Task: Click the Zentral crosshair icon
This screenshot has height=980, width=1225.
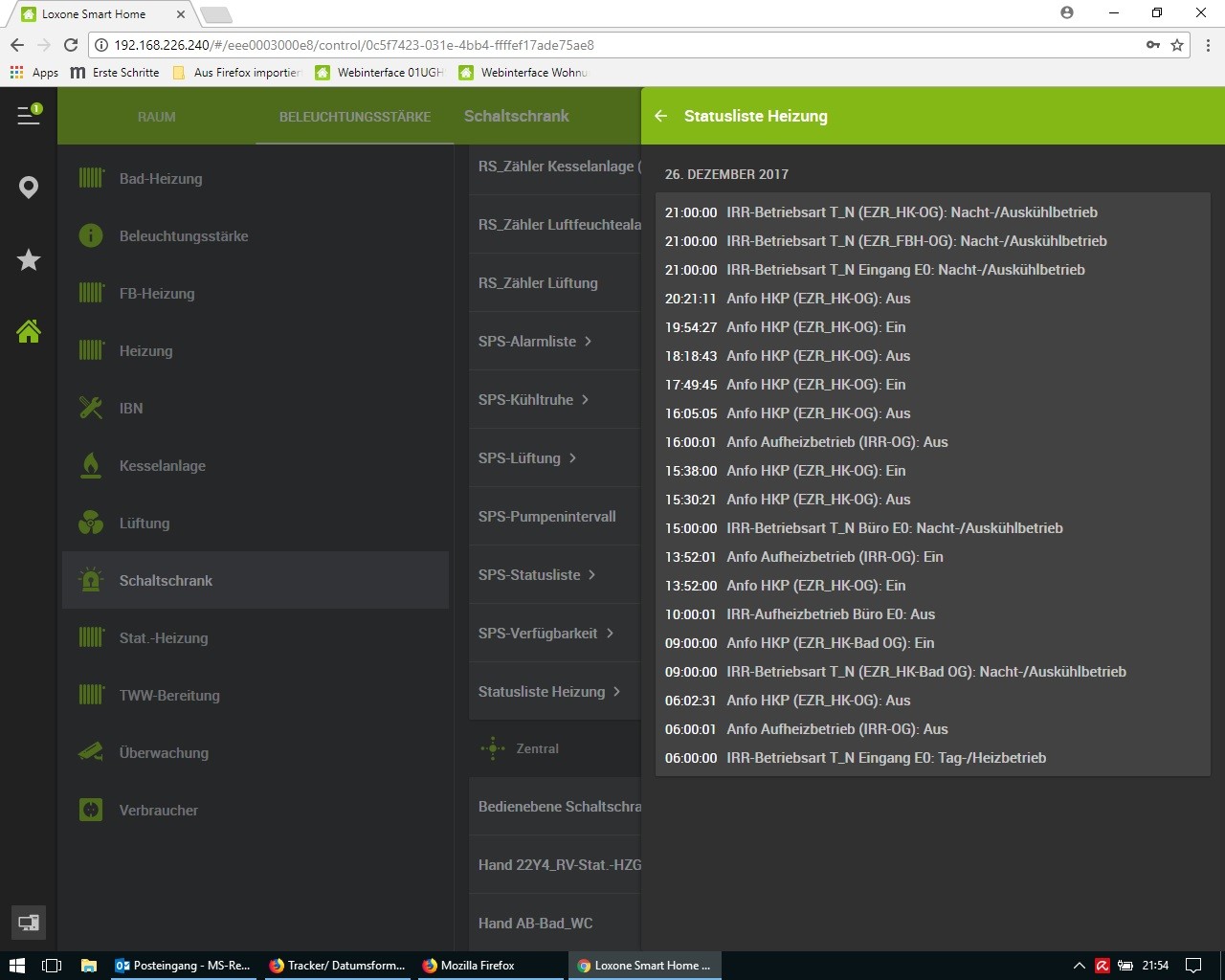Action: point(493,748)
